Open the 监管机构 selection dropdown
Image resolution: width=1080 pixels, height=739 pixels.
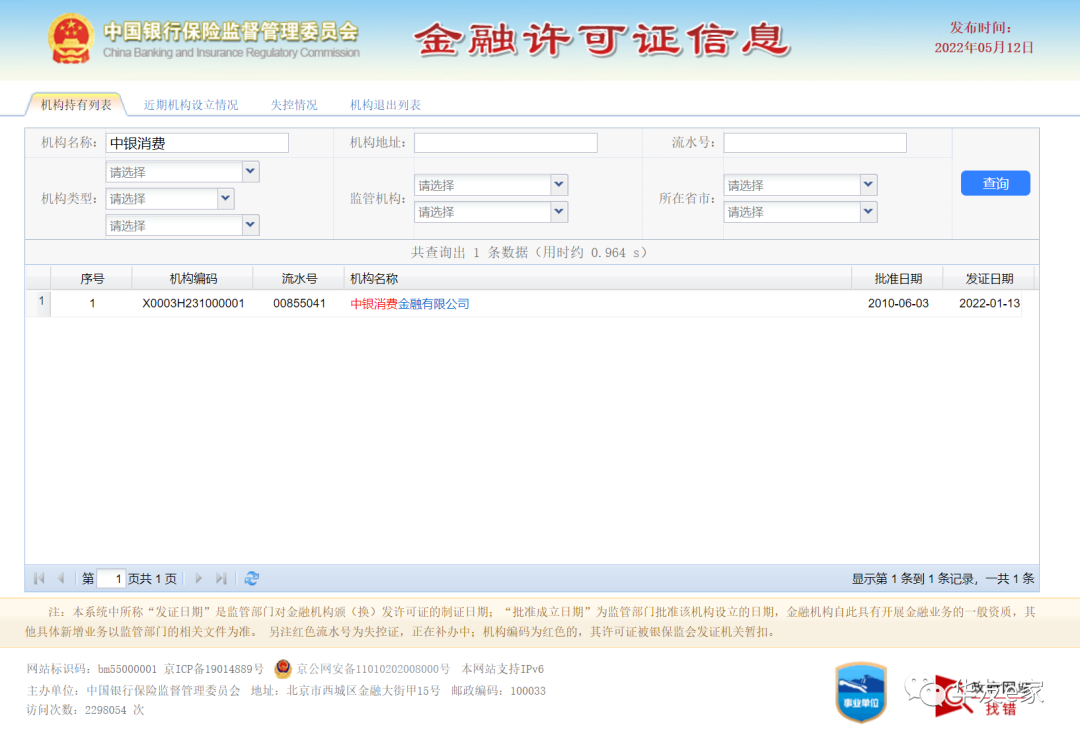coord(490,184)
